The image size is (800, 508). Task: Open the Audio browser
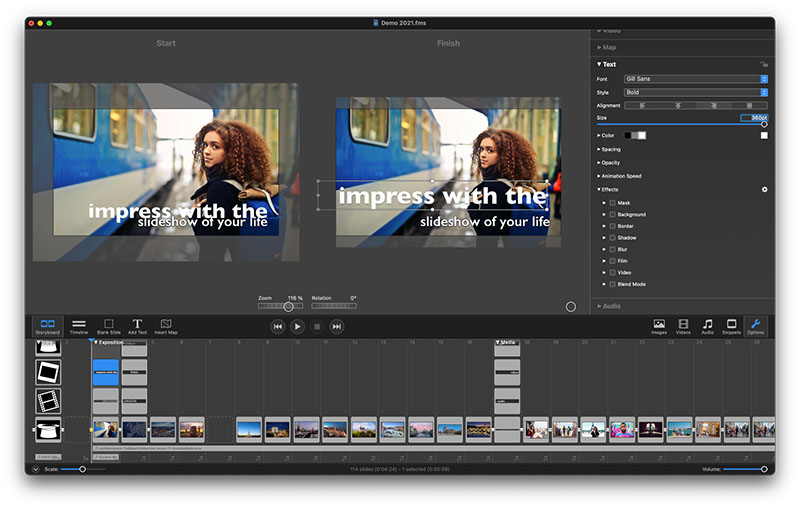[707, 326]
